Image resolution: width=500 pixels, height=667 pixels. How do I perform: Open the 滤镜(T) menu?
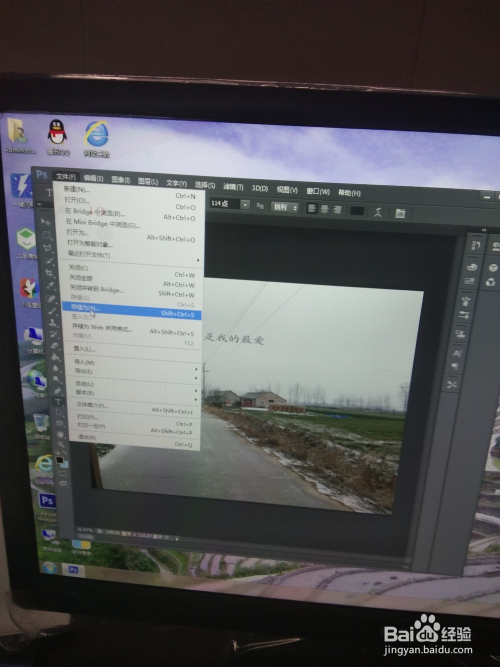click(233, 187)
